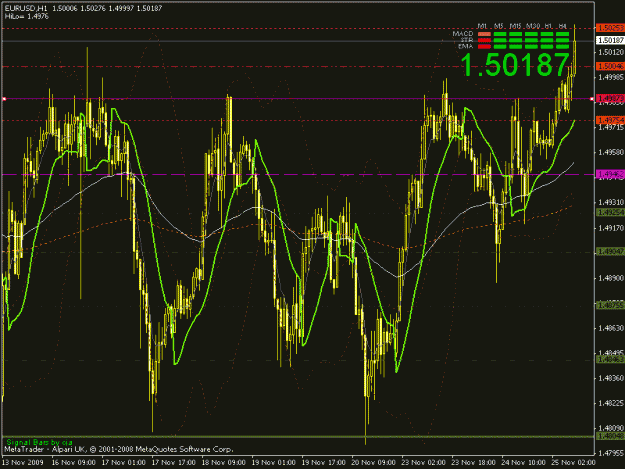Click the green 1.48048 price label

[x=610, y=436]
